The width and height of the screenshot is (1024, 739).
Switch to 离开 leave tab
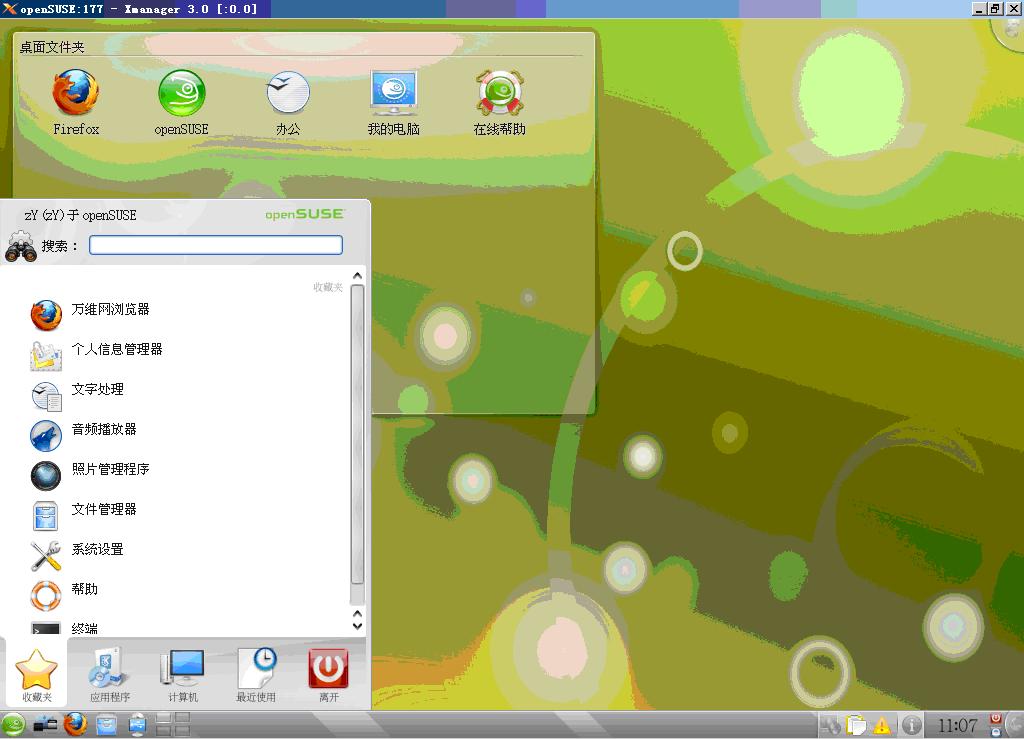328,674
